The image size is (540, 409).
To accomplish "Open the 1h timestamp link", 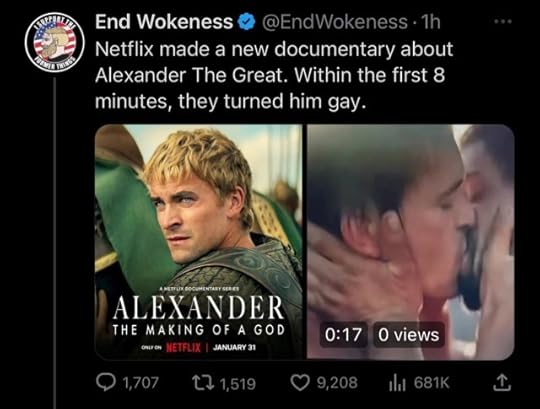I will coord(431,22).
